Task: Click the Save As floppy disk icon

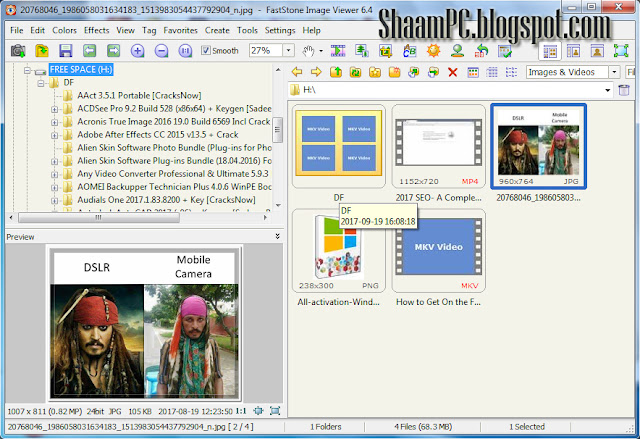Action: point(66,51)
